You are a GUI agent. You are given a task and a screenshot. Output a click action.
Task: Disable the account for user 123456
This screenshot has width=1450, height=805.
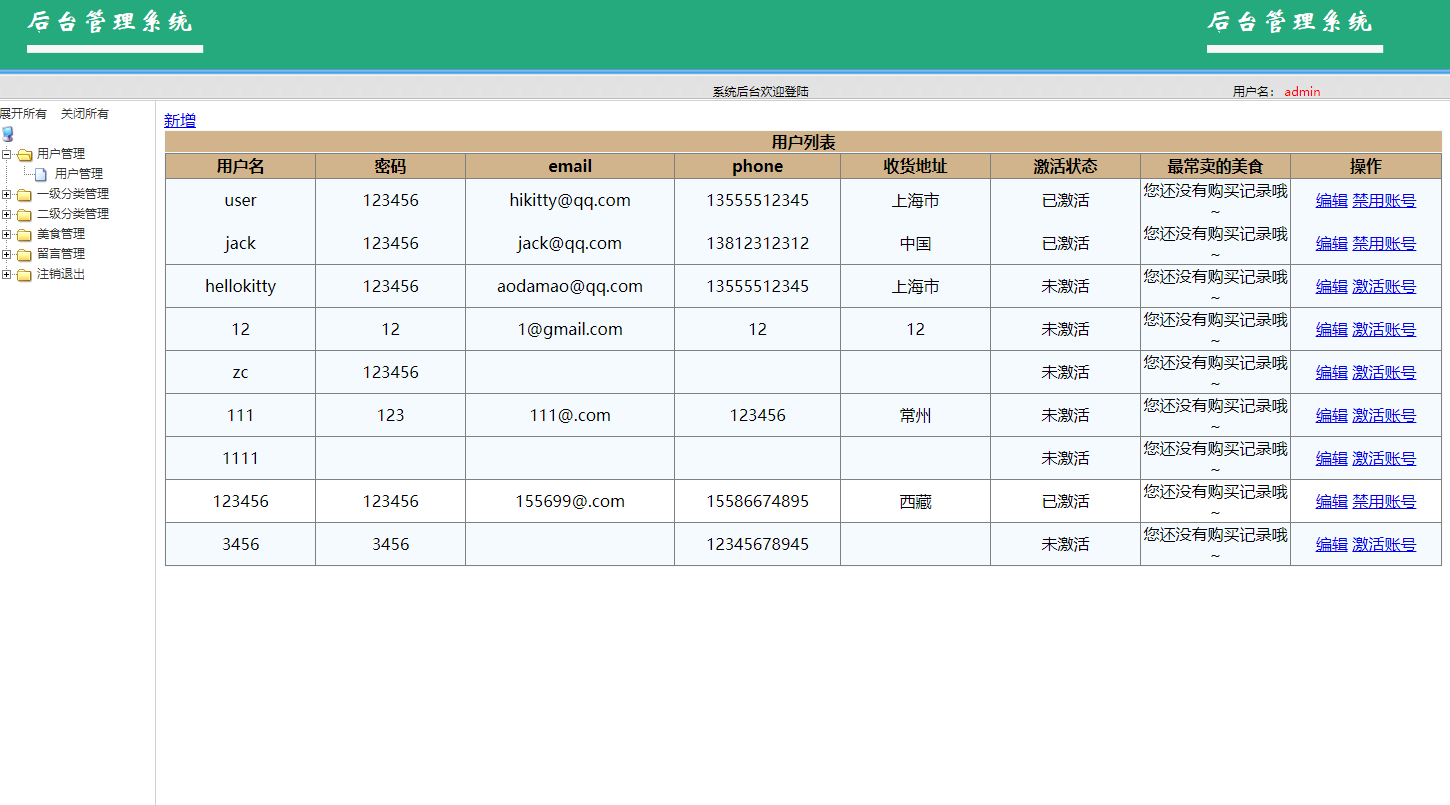(x=1384, y=501)
